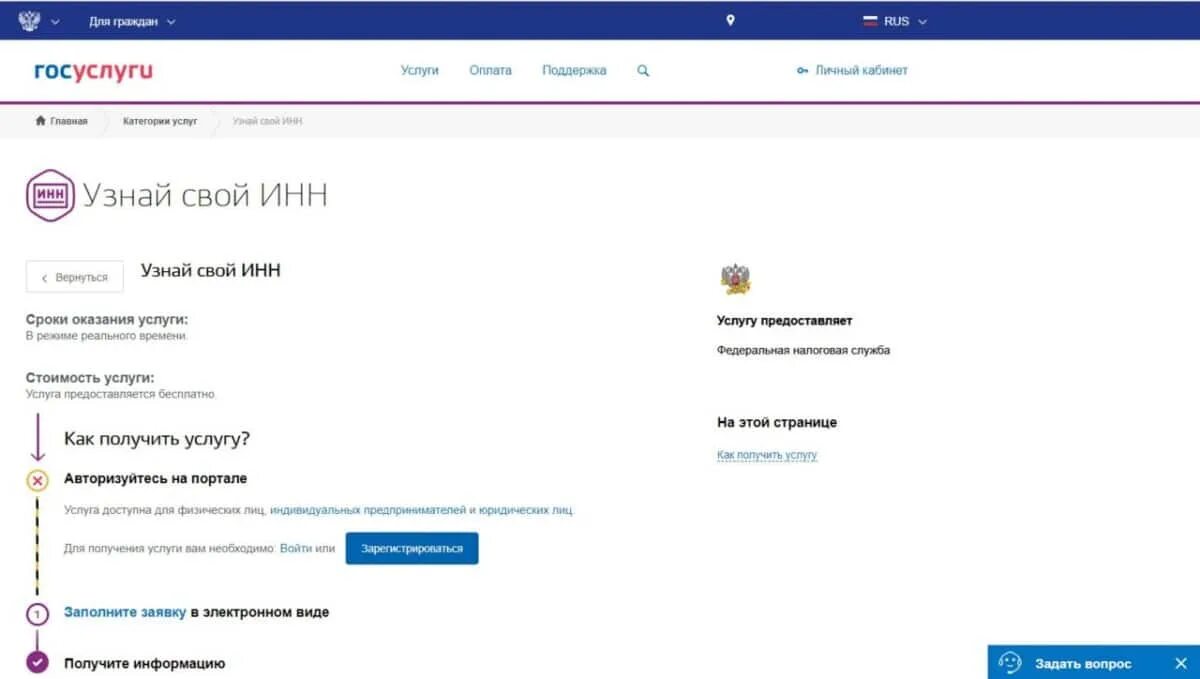Click the state emblem icon top-left
The height and width of the screenshot is (679, 1200).
coord(28,18)
